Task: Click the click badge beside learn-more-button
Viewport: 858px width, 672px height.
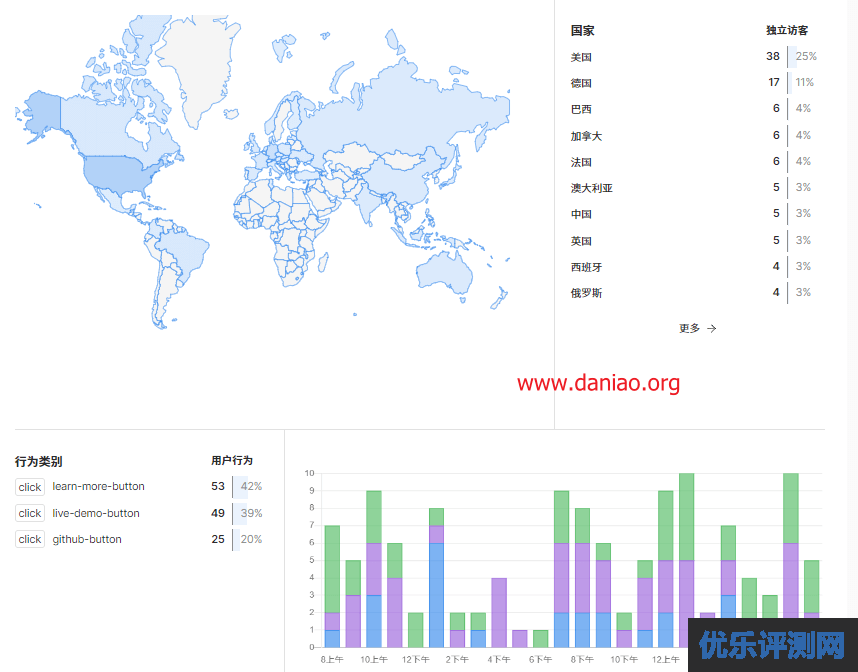Action: click(30, 487)
